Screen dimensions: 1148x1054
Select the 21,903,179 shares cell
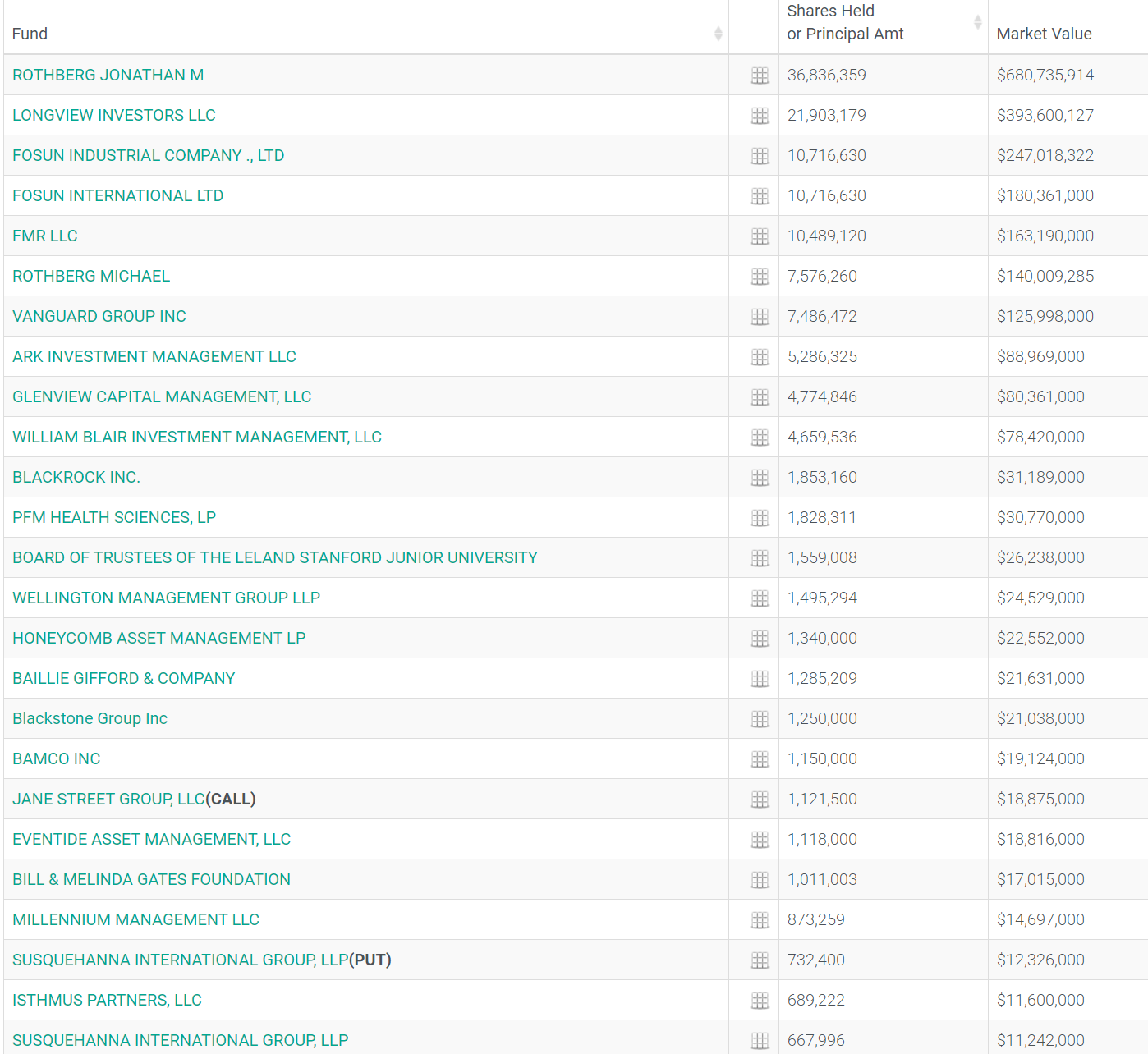827,115
